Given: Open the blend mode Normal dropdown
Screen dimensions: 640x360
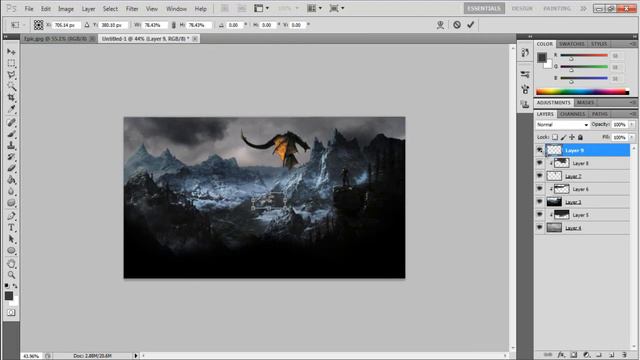Looking at the screenshot, I should point(562,124).
